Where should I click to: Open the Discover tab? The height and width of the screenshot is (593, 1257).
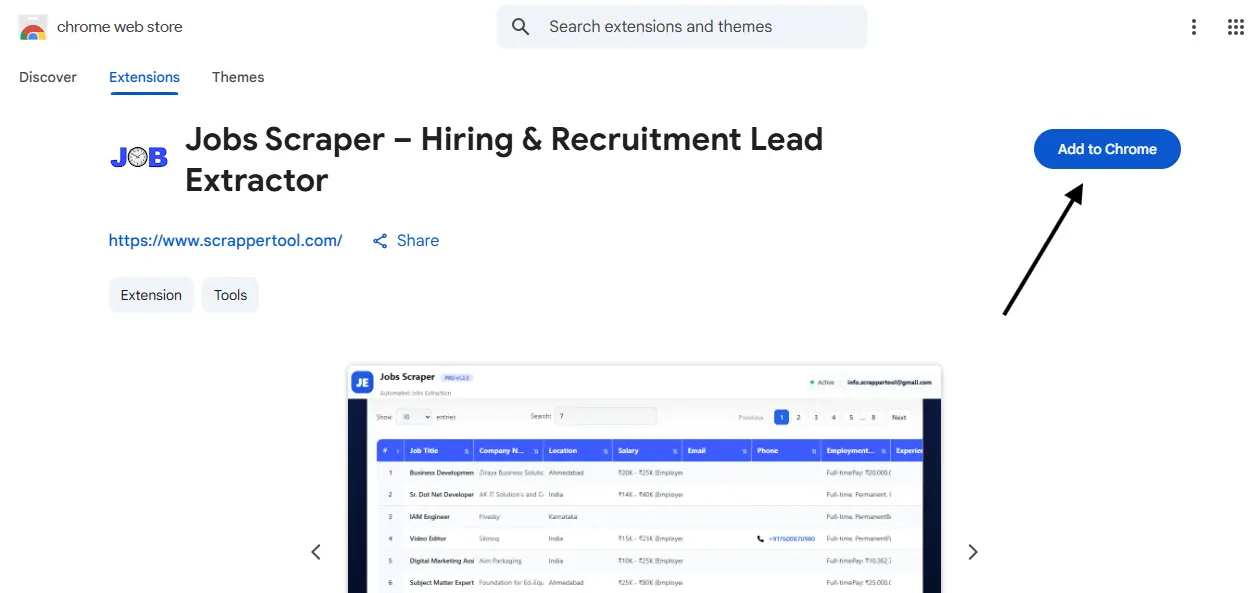tap(47, 77)
